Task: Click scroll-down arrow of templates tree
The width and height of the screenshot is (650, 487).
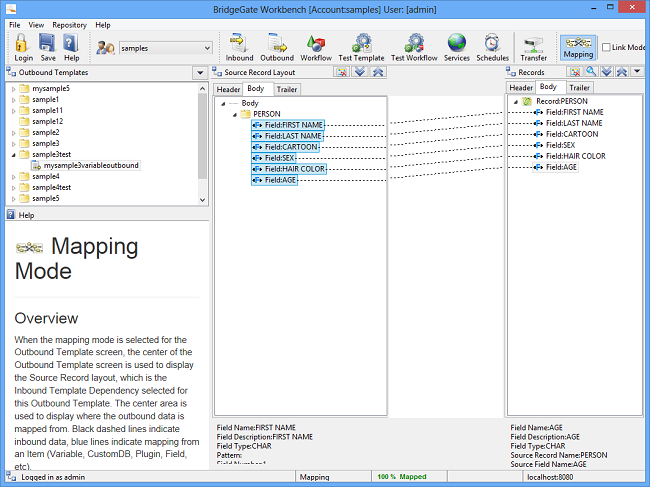Action: click(202, 200)
